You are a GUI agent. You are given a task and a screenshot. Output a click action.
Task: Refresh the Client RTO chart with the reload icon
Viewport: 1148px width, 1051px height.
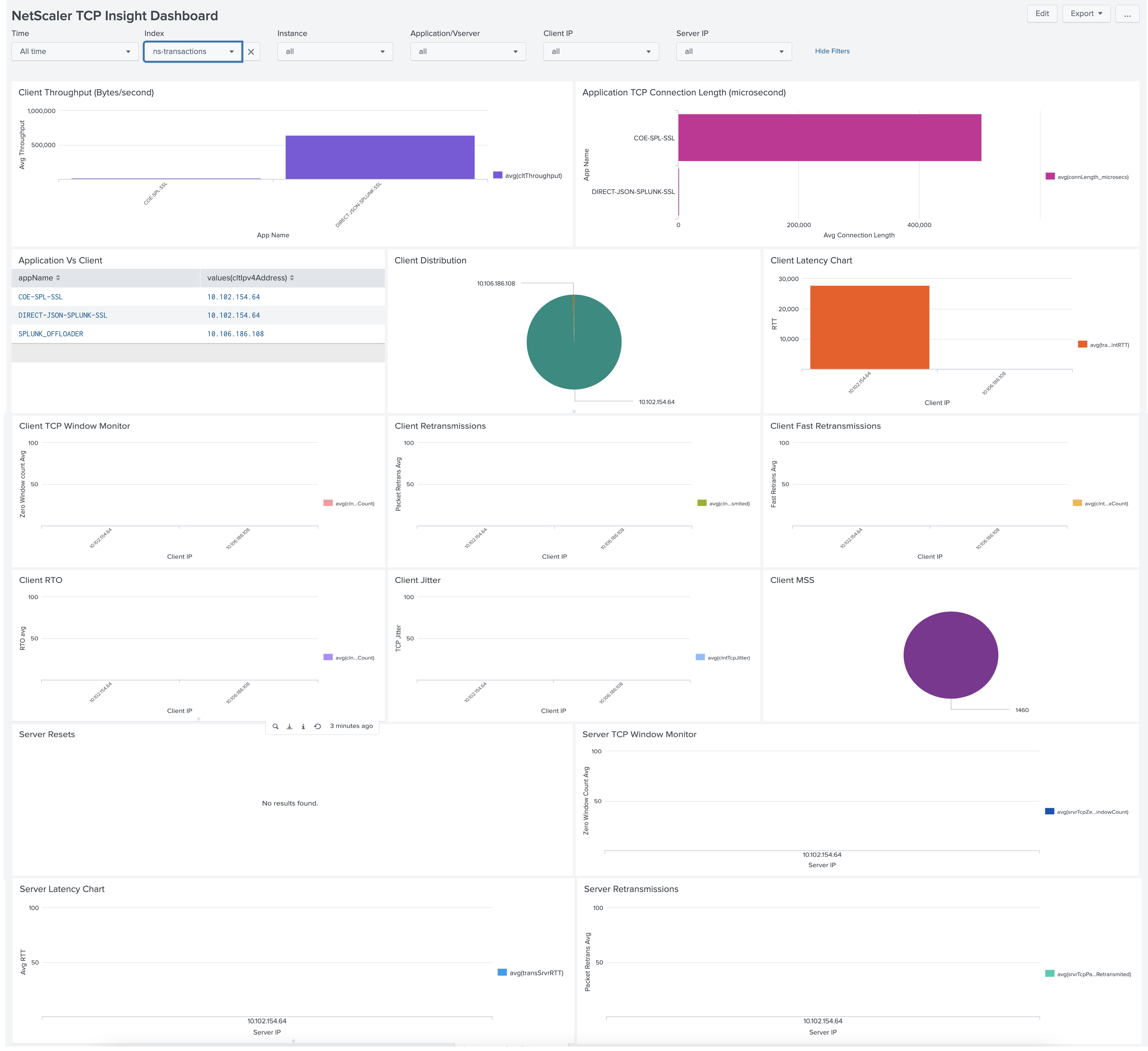pos(318,726)
